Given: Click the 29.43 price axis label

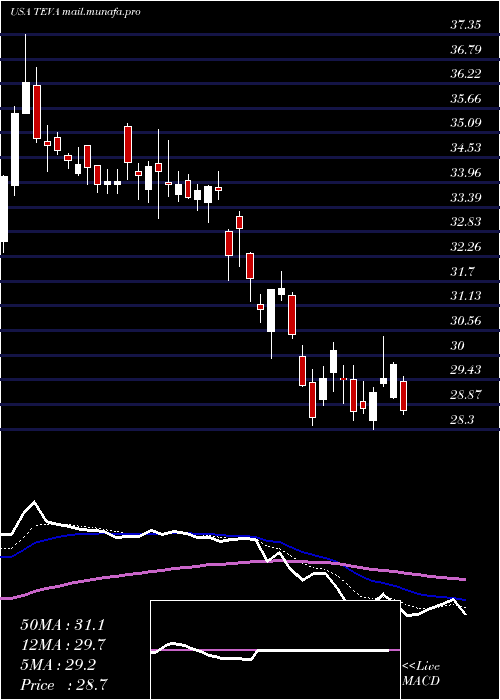Looking at the screenshot, I should (466, 370).
